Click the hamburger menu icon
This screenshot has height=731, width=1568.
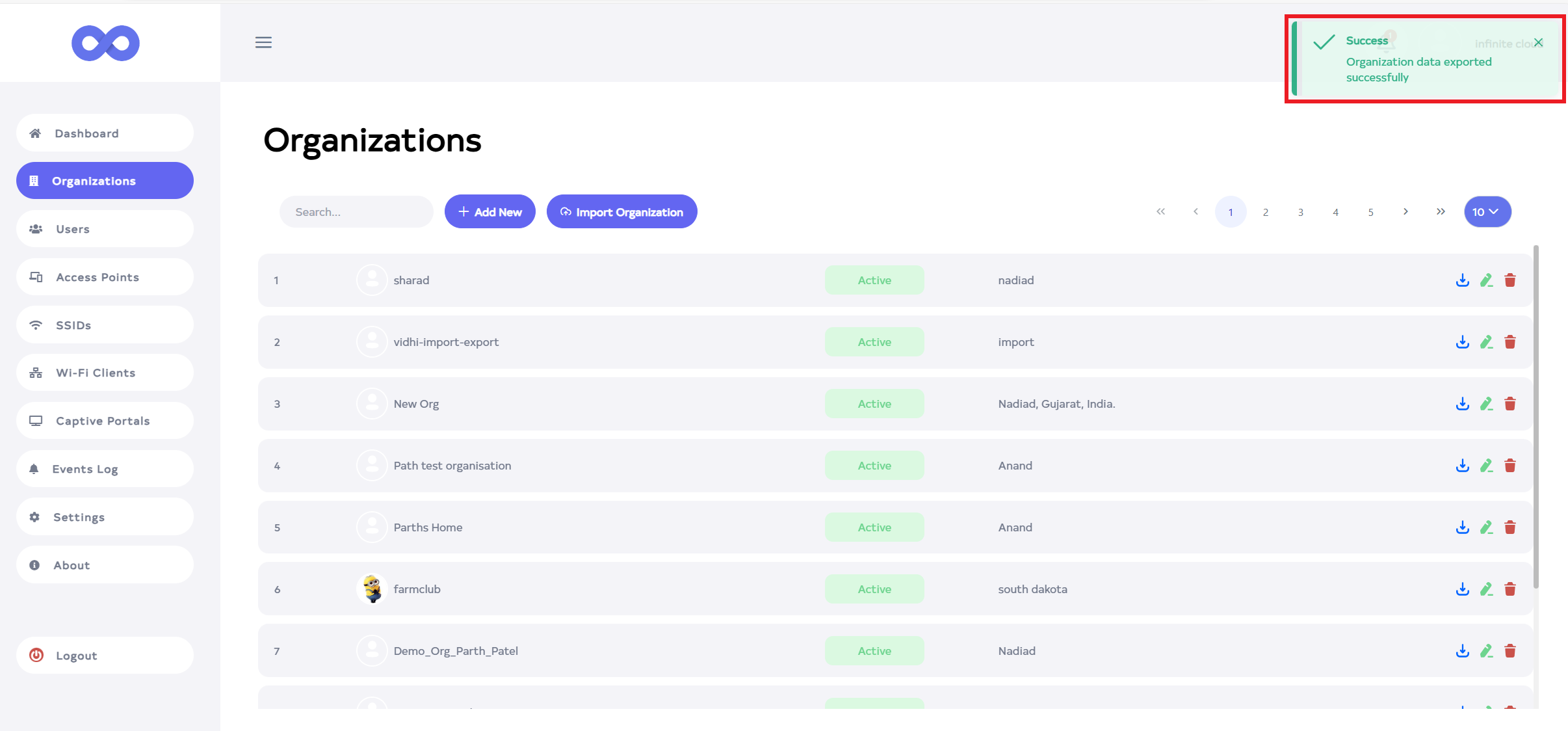coord(263,43)
